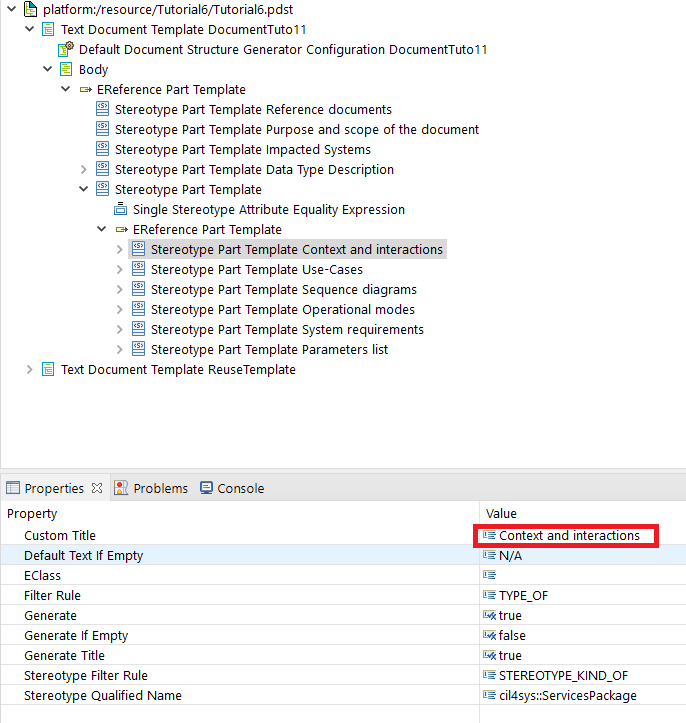The width and height of the screenshot is (686, 723).
Task: Collapse the nested EReference Part Template node
Action: [x=101, y=229]
